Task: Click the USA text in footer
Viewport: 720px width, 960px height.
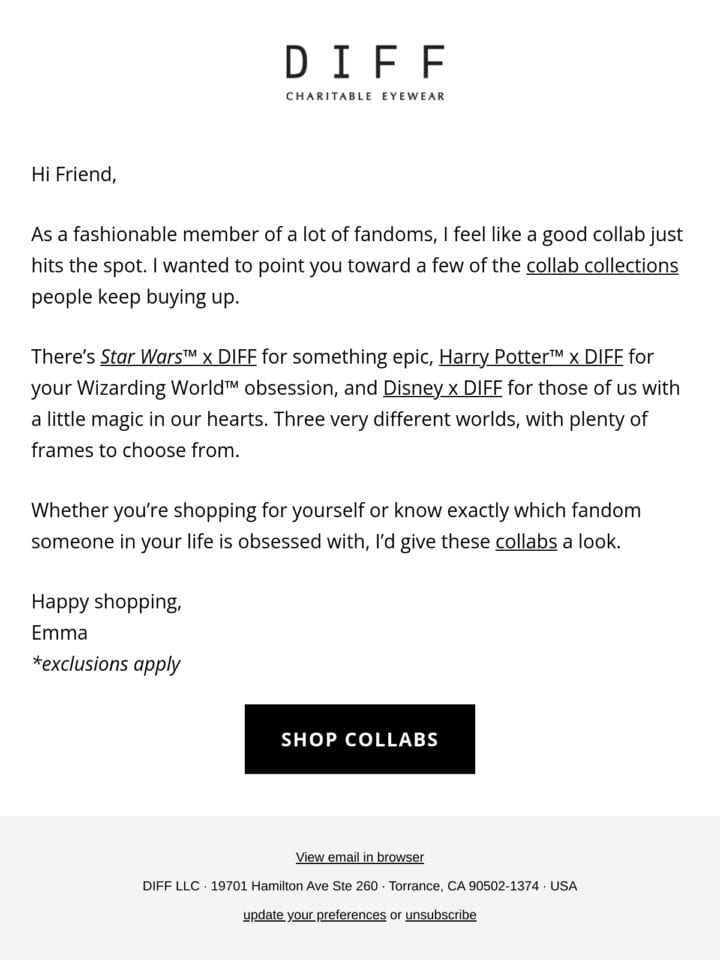Action: tap(563, 886)
